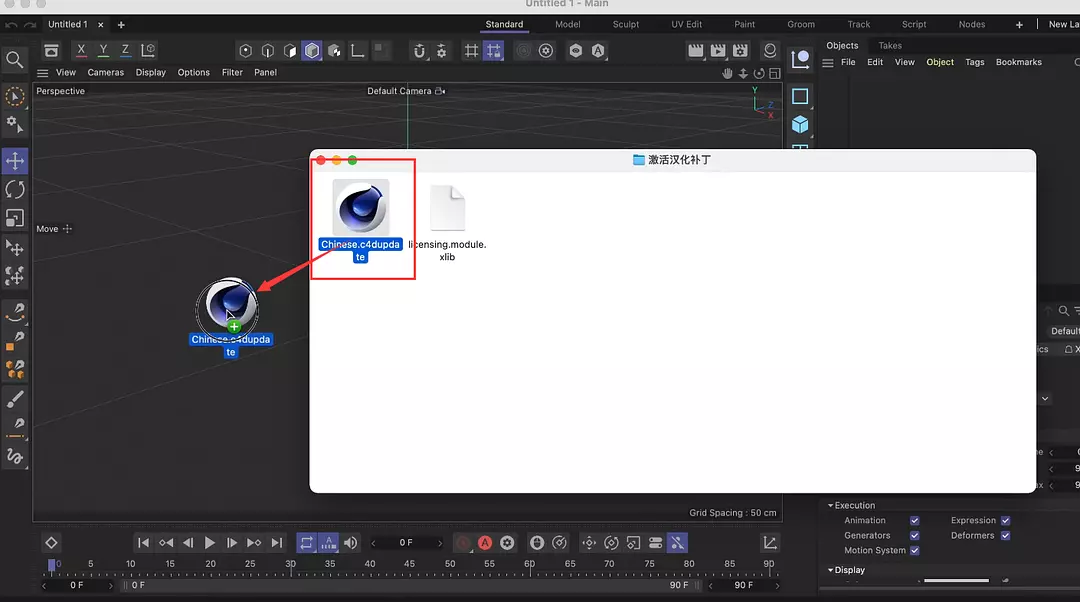Uncheck the Motion System checkbox
1080x602 pixels.
click(915, 551)
